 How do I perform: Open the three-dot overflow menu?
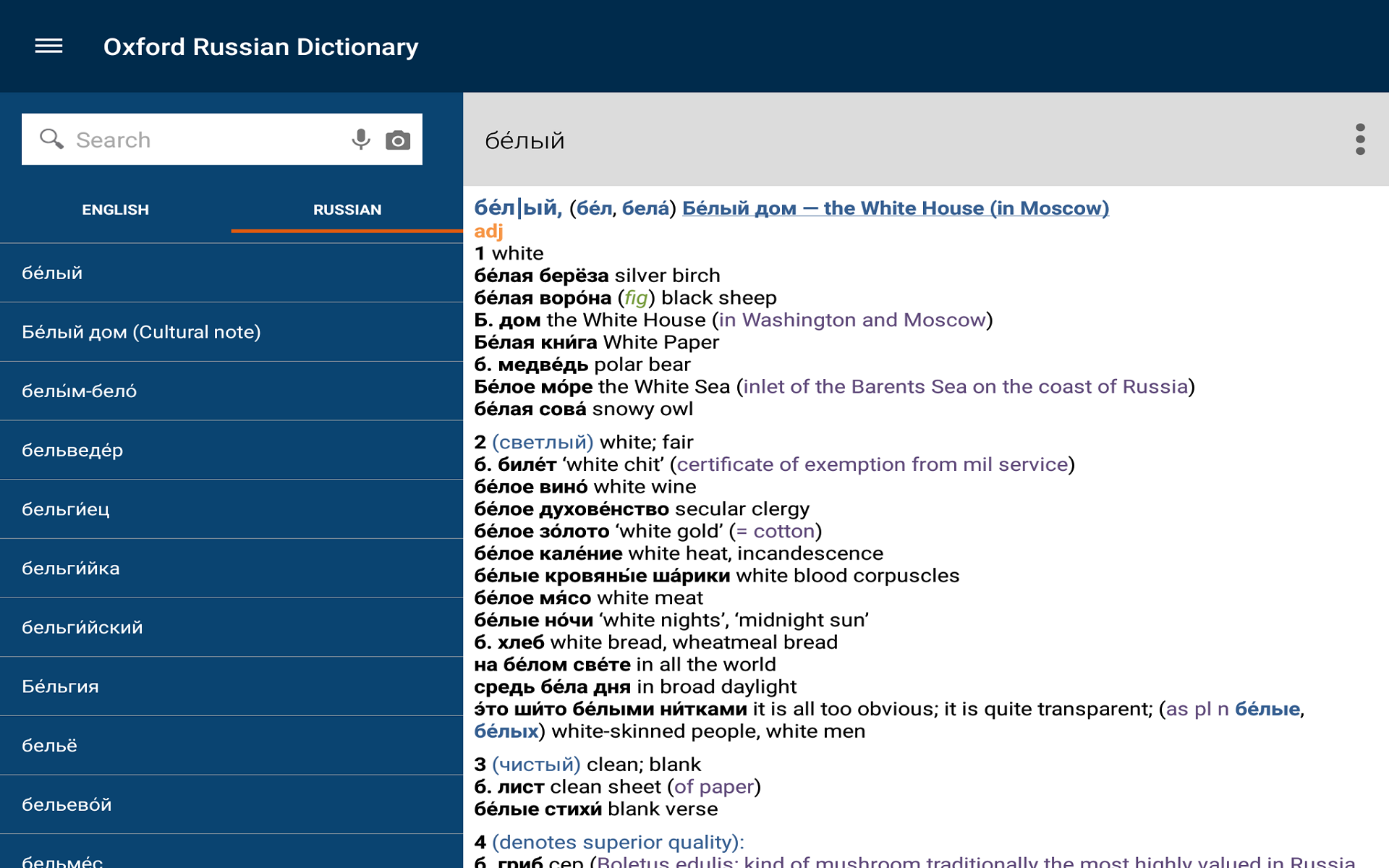point(1360,139)
